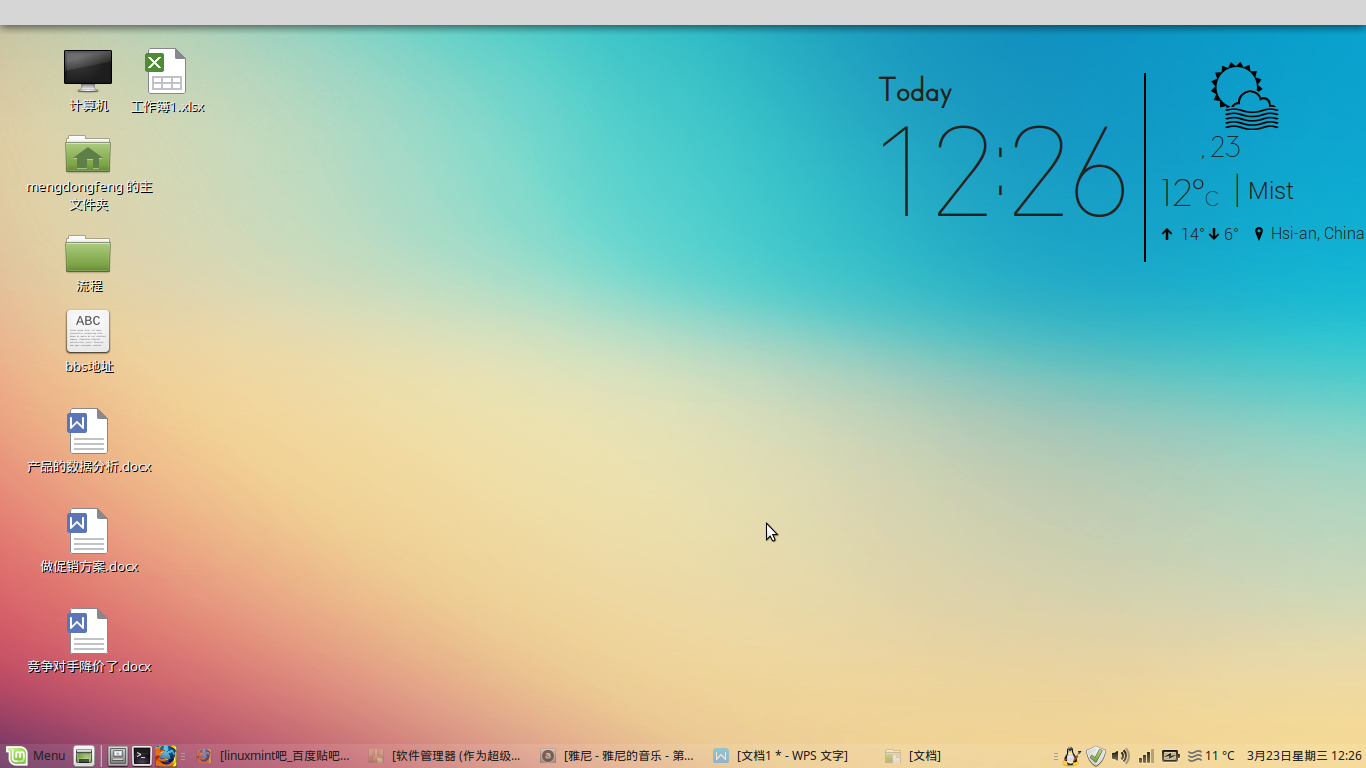Open the update manager shield tray icon
1366x768 pixels.
[1096, 756]
